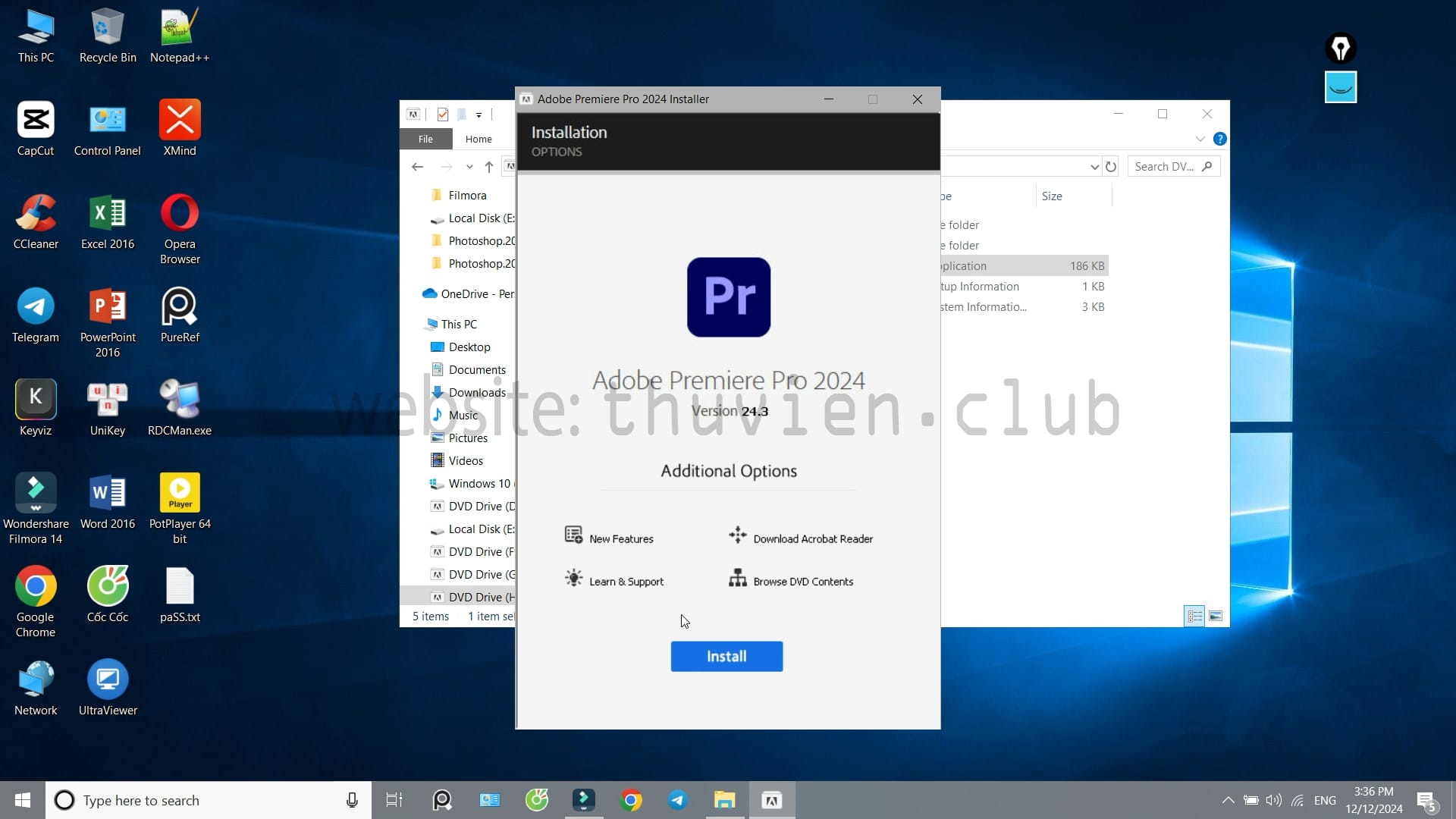1456x819 pixels.
Task: Open notification center on taskbar
Action: coord(1426,801)
